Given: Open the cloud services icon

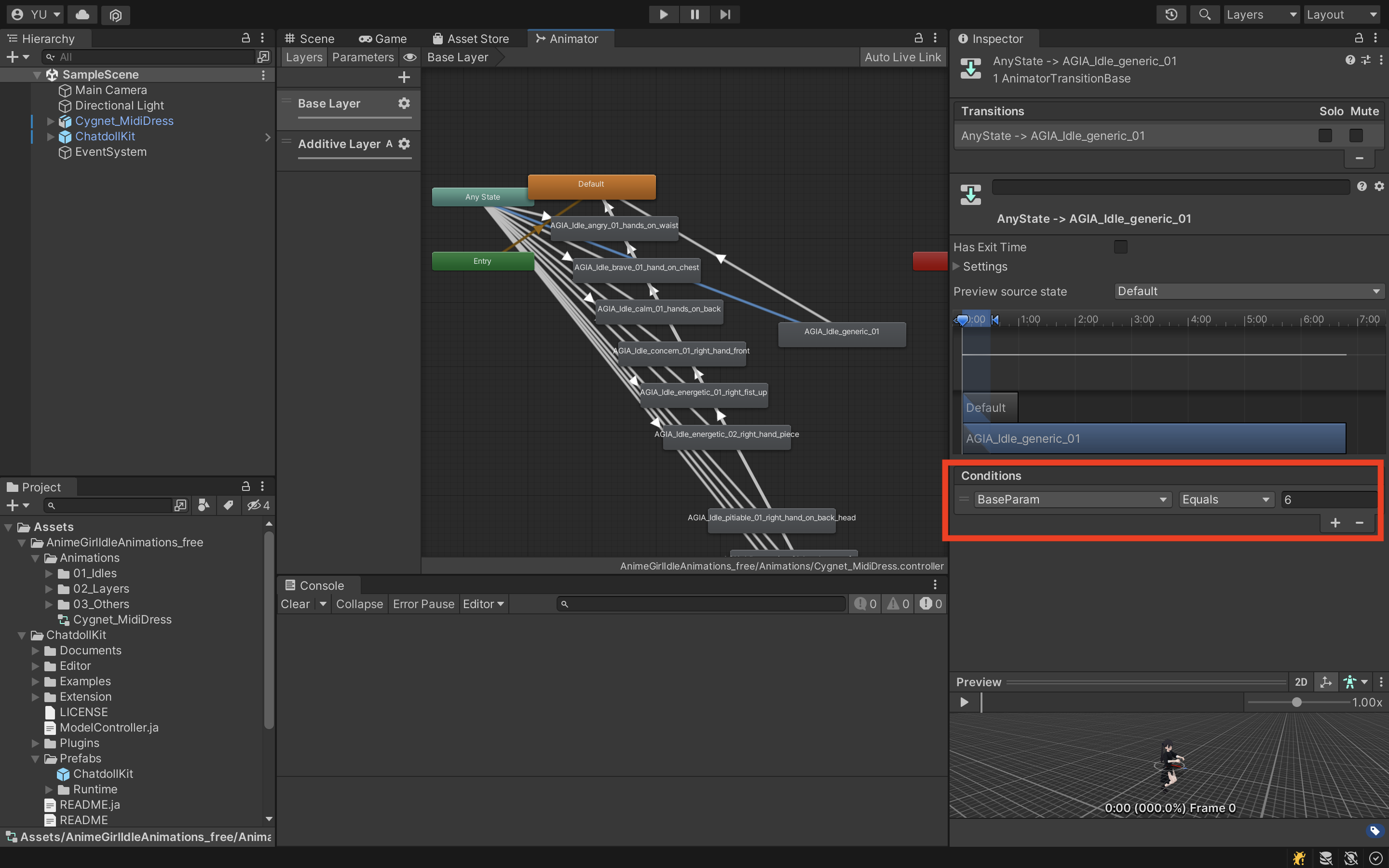Looking at the screenshot, I should pos(82,14).
